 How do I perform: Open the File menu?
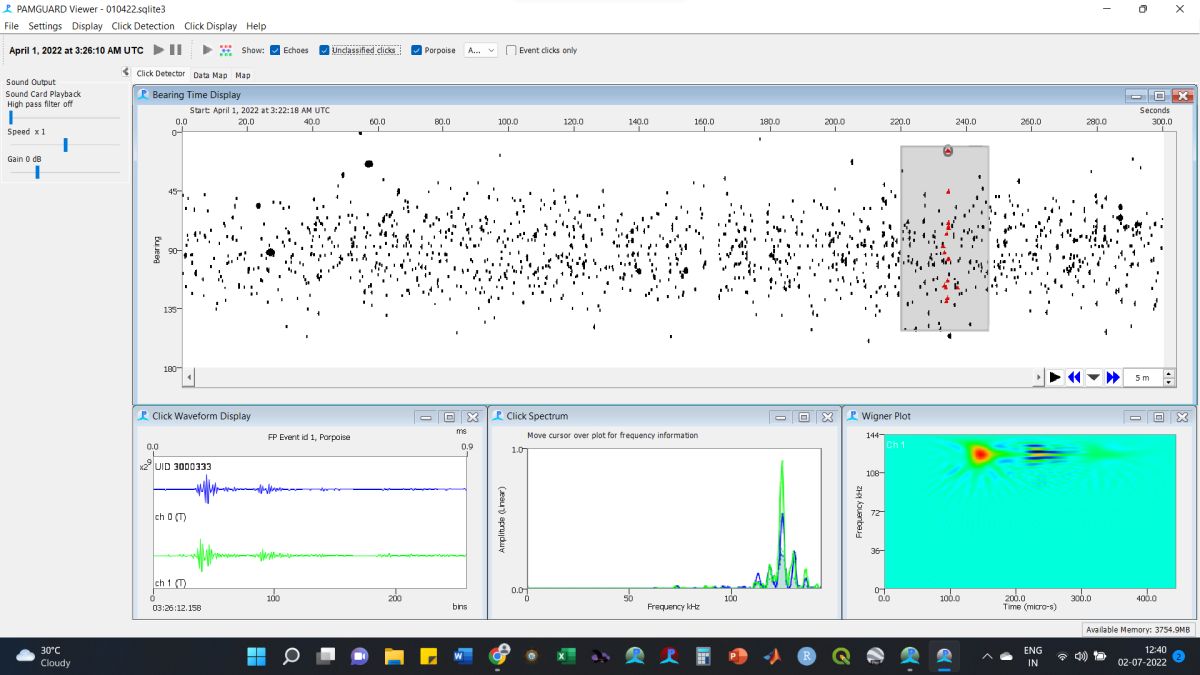point(12,26)
